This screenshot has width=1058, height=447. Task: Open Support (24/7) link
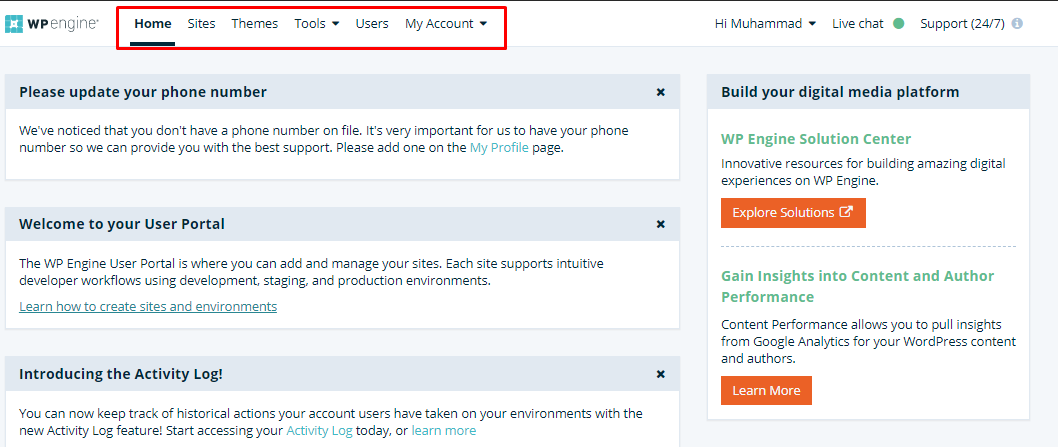(x=962, y=24)
